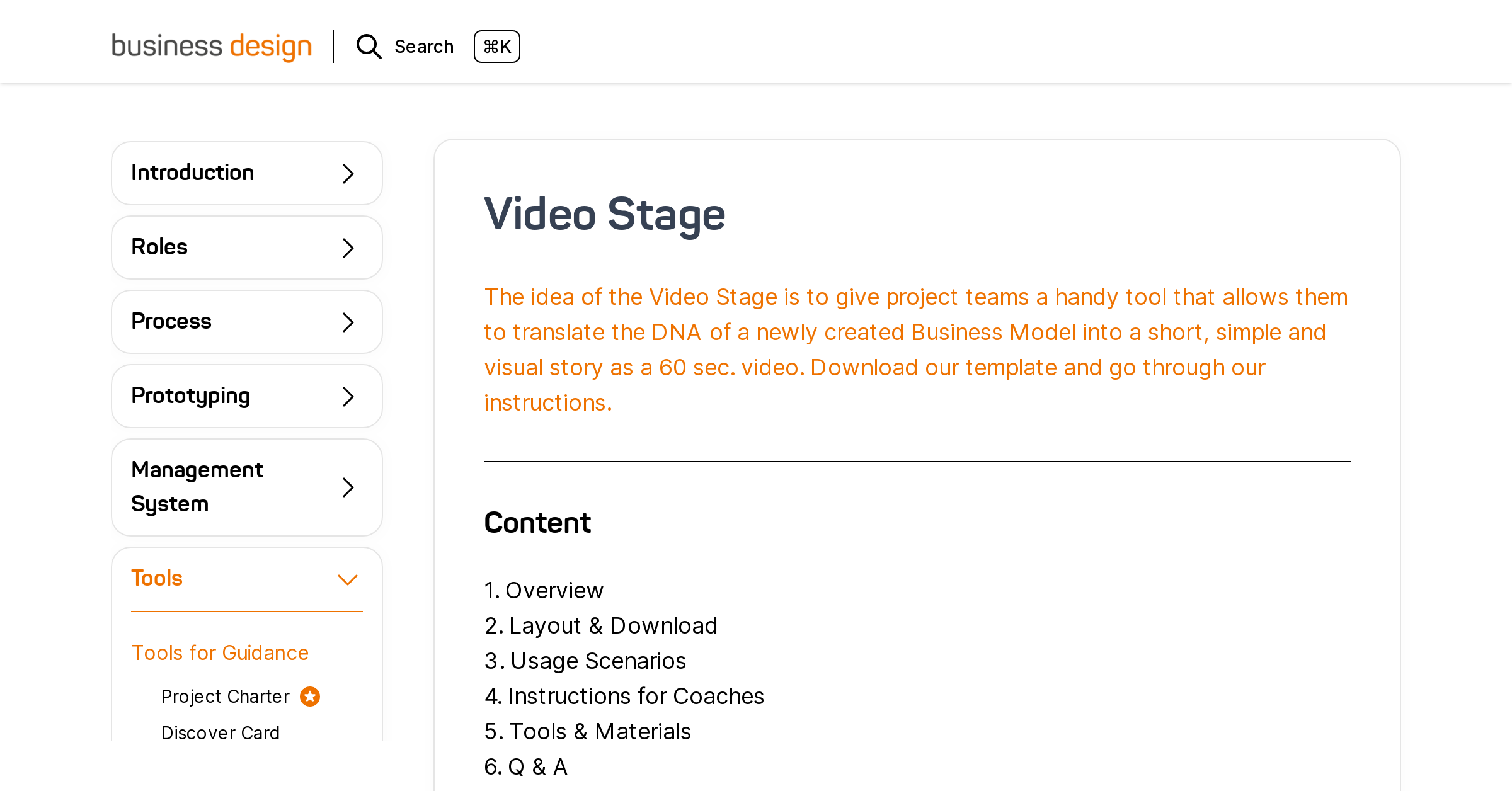
Task: Click the Search text label
Action: tap(424, 46)
